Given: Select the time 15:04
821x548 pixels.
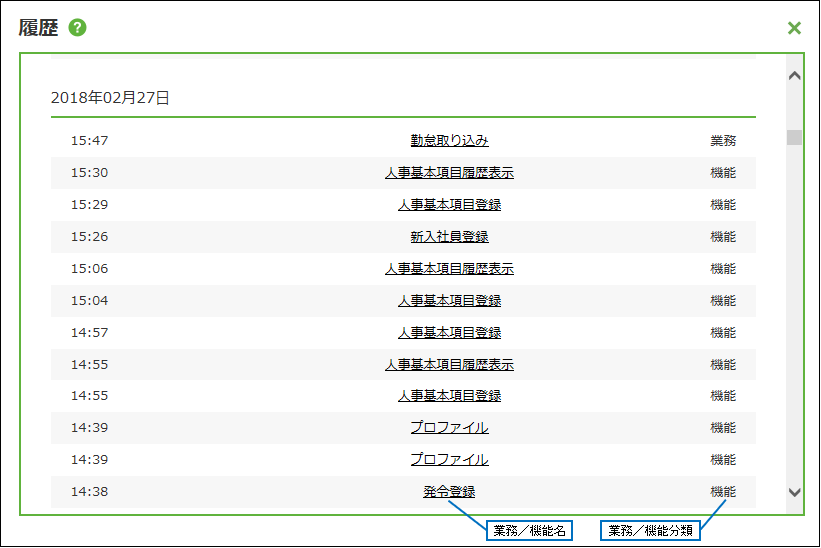Looking at the screenshot, I should point(90,300).
